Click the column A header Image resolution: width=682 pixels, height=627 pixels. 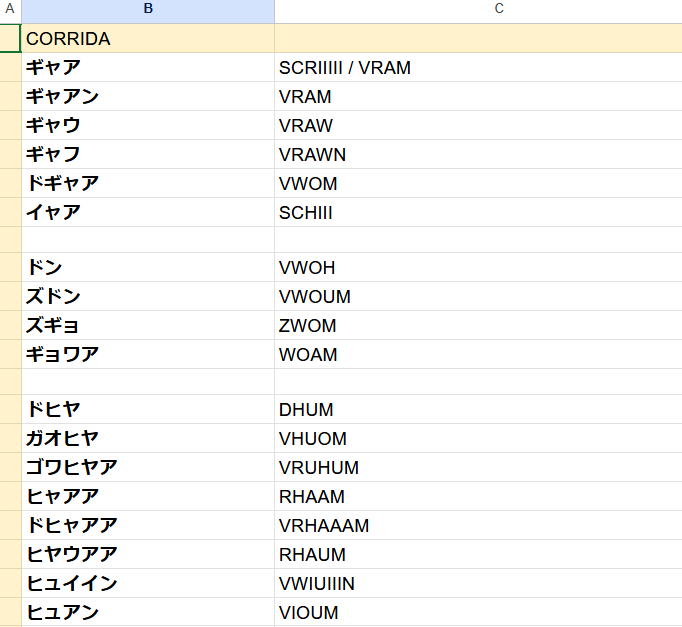pos(10,9)
